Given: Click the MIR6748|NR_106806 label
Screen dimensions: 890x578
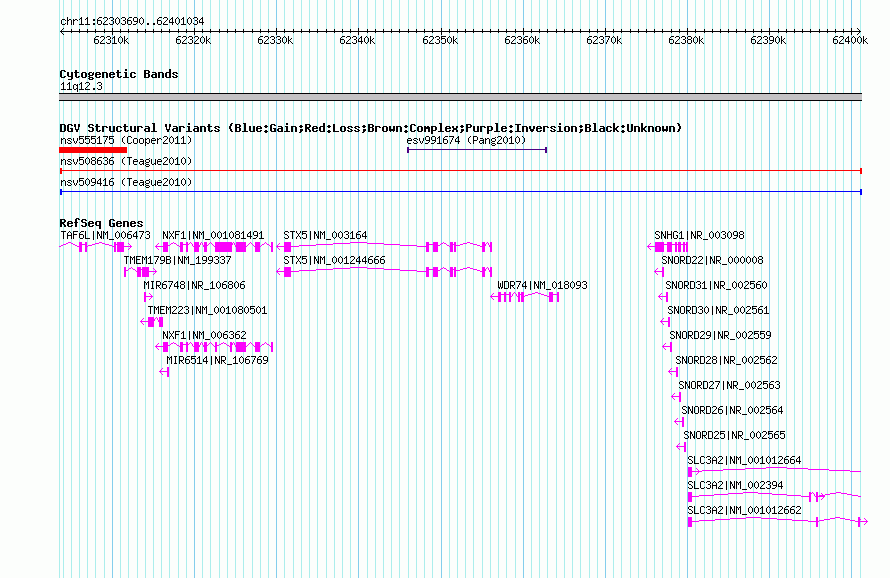Looking at the screenshot, I should coord(194,285).
